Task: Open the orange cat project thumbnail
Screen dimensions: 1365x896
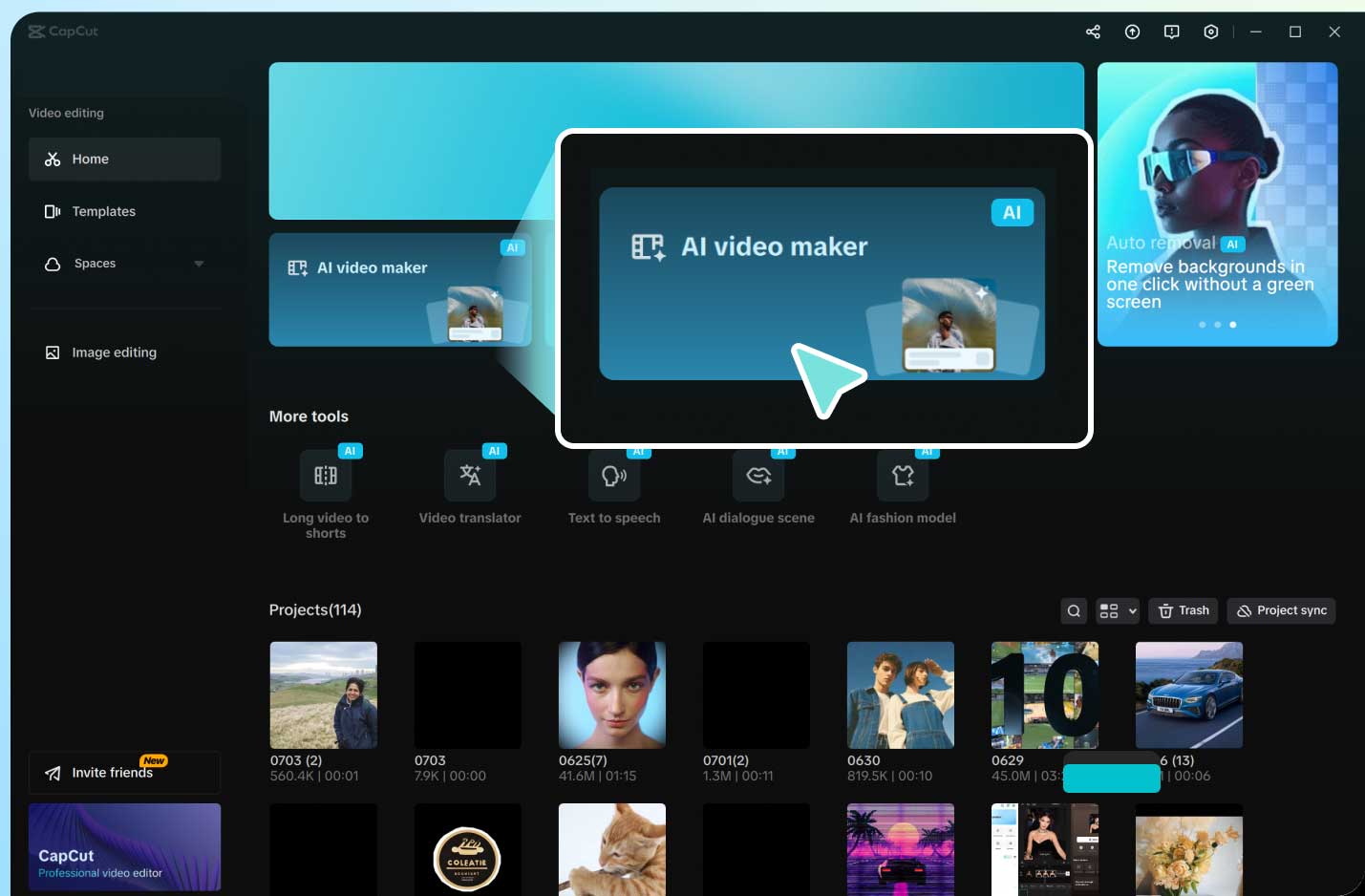Action: pyautogui.click(x=612, y=850)
